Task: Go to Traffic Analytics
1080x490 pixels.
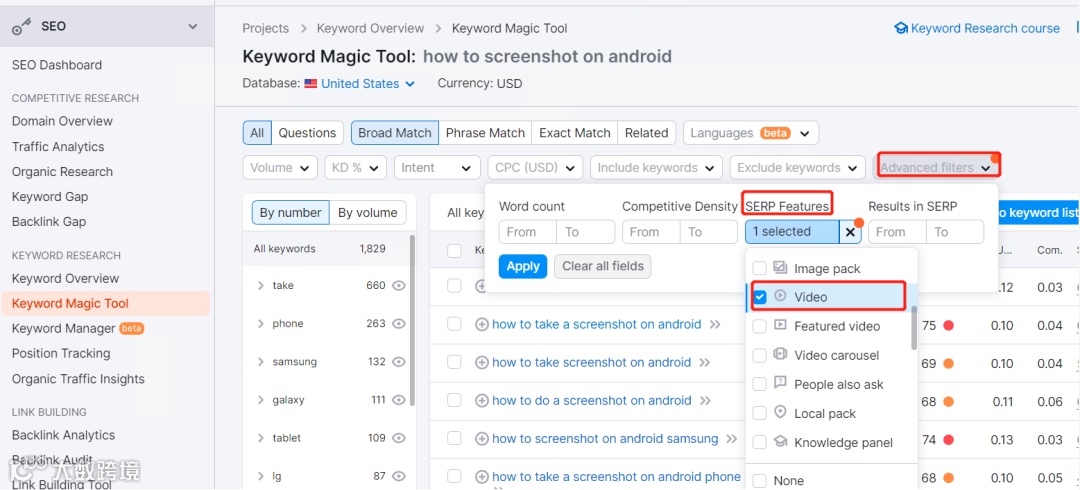Action: pyautogui.click(x=58, y=147)
